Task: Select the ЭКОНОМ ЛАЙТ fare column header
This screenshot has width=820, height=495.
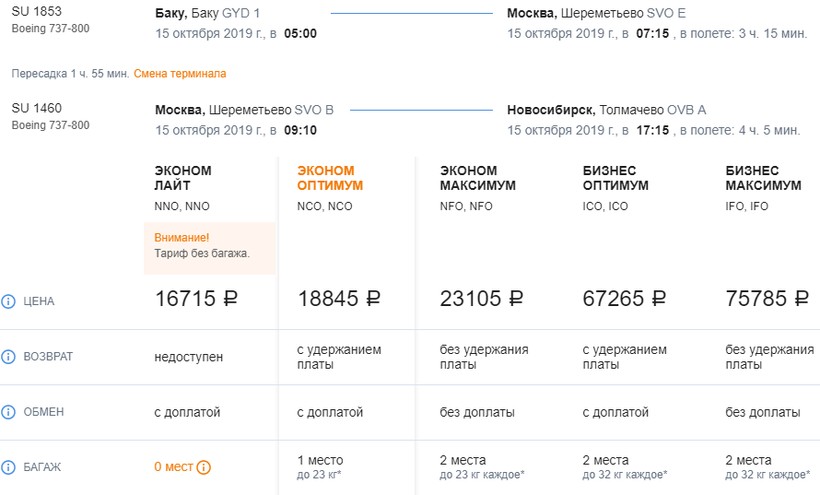Action: pyautogui.click(x=183, y=178)
